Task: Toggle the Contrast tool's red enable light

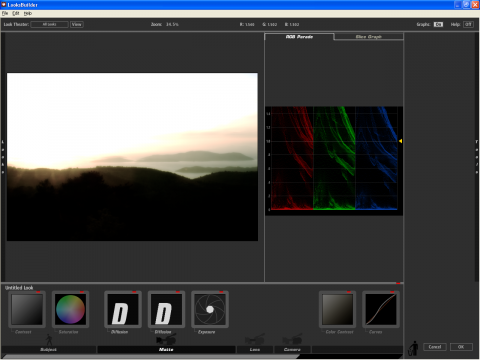Action: pyautogui.click(x=38, y=292)
